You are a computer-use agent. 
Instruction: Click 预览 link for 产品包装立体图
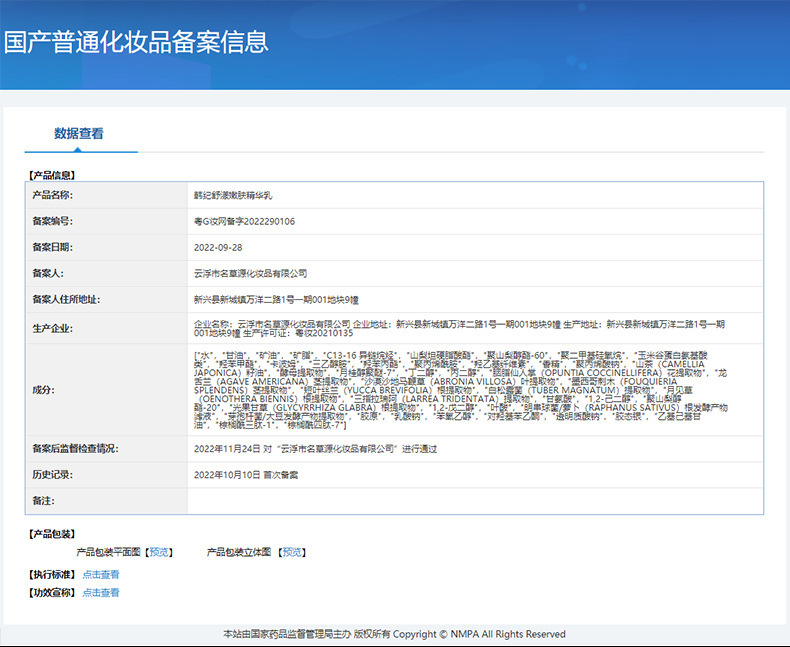coord(293,552)
